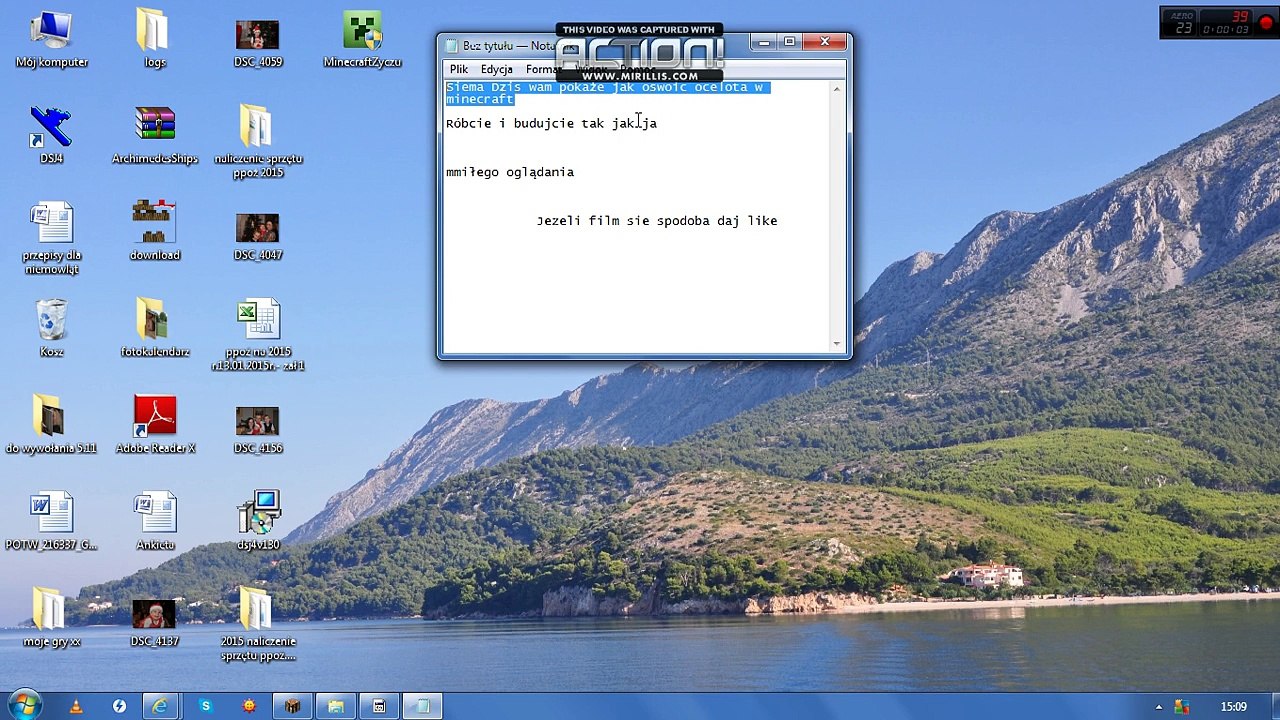Screen dimensions: 1280x720
Task: Select the ArchimedesShips archive icon
Action: tap(154, 136)
